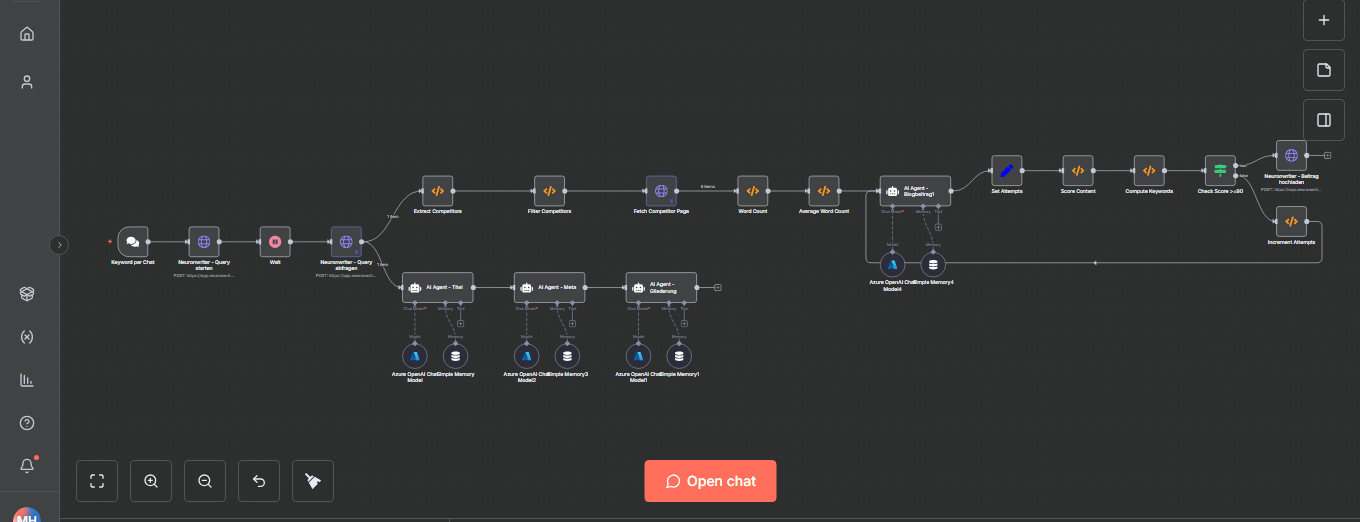Select the Simple Memory3 sub-node

568,355
